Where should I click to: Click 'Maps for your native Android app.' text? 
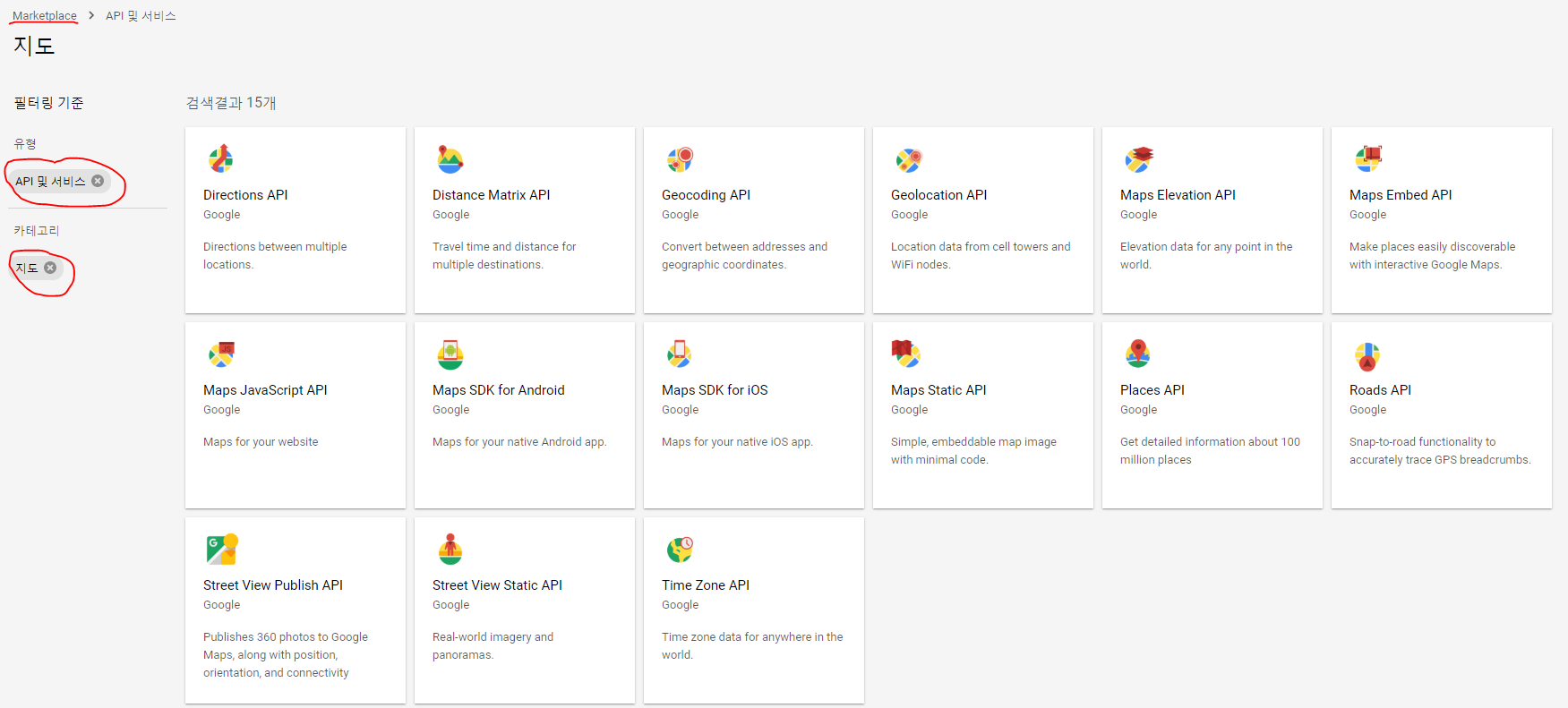519,442
